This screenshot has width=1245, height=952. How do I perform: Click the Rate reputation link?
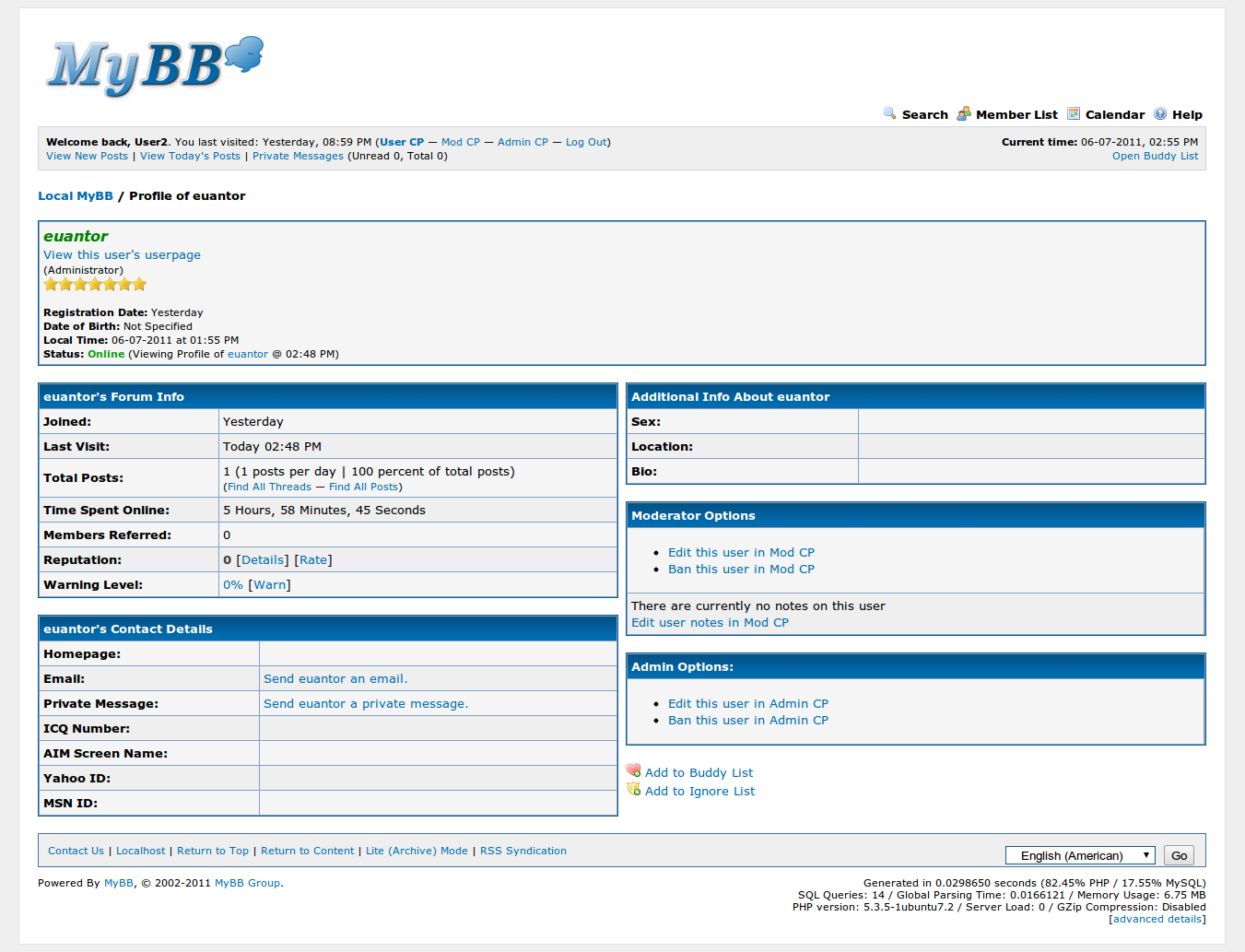(x=313, y=560)
